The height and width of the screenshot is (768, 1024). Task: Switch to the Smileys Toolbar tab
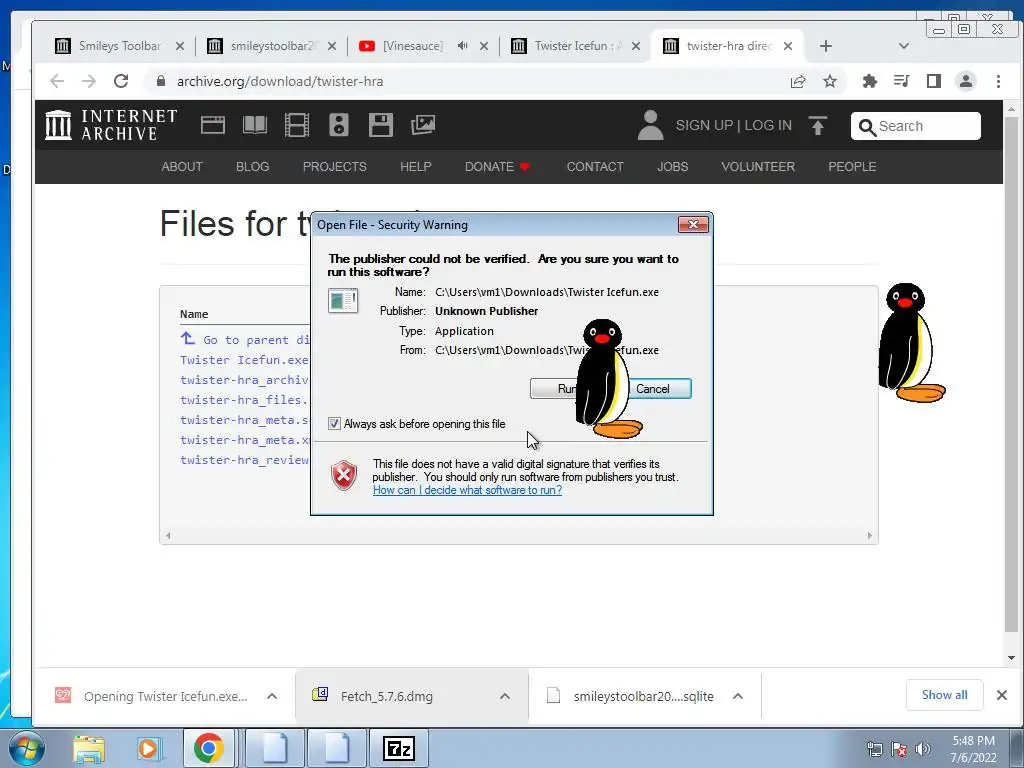[120, 46]
